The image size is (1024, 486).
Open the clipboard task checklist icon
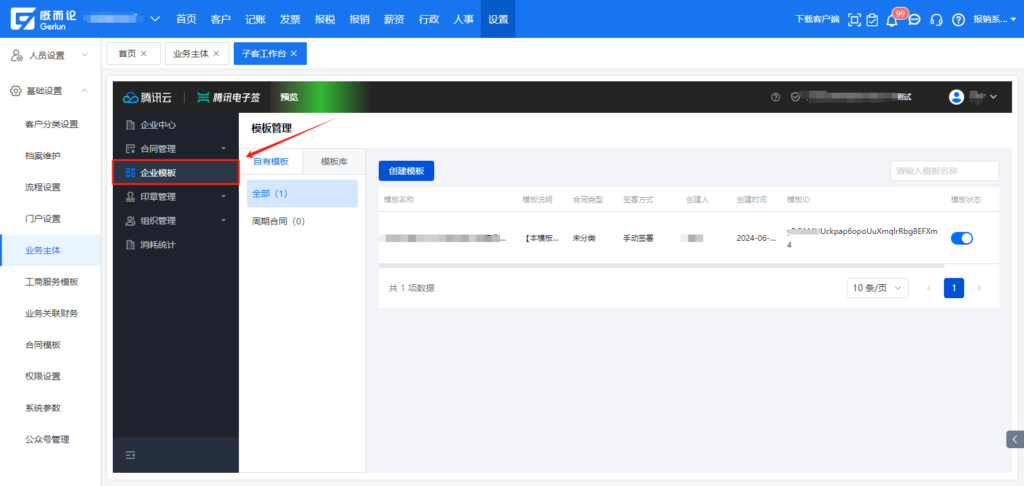click(872, 20)
